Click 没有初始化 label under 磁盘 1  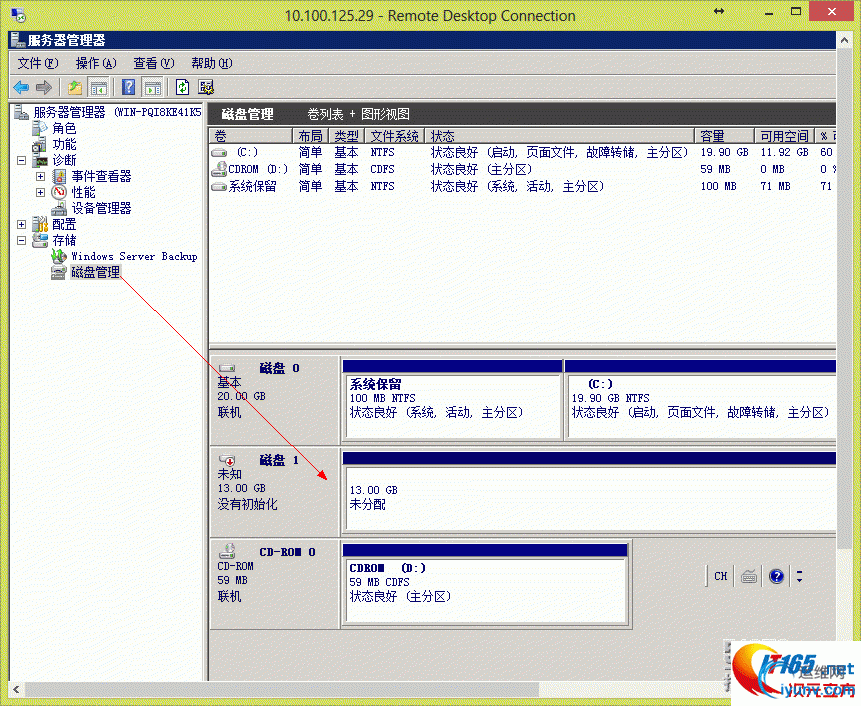click(x=247, y=504)
